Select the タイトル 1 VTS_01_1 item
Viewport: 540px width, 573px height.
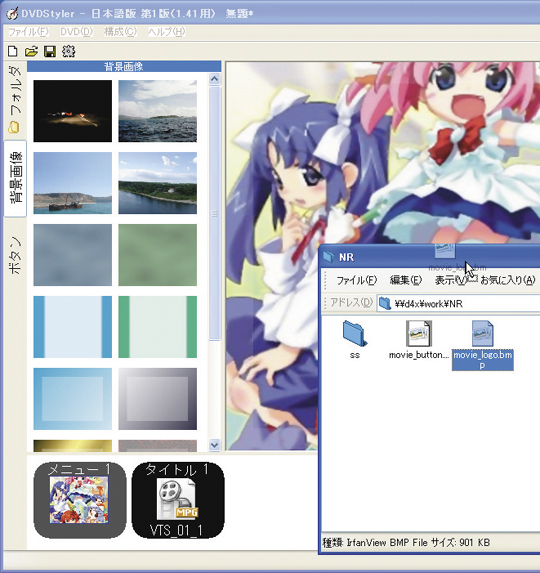(x=178, y=500)
